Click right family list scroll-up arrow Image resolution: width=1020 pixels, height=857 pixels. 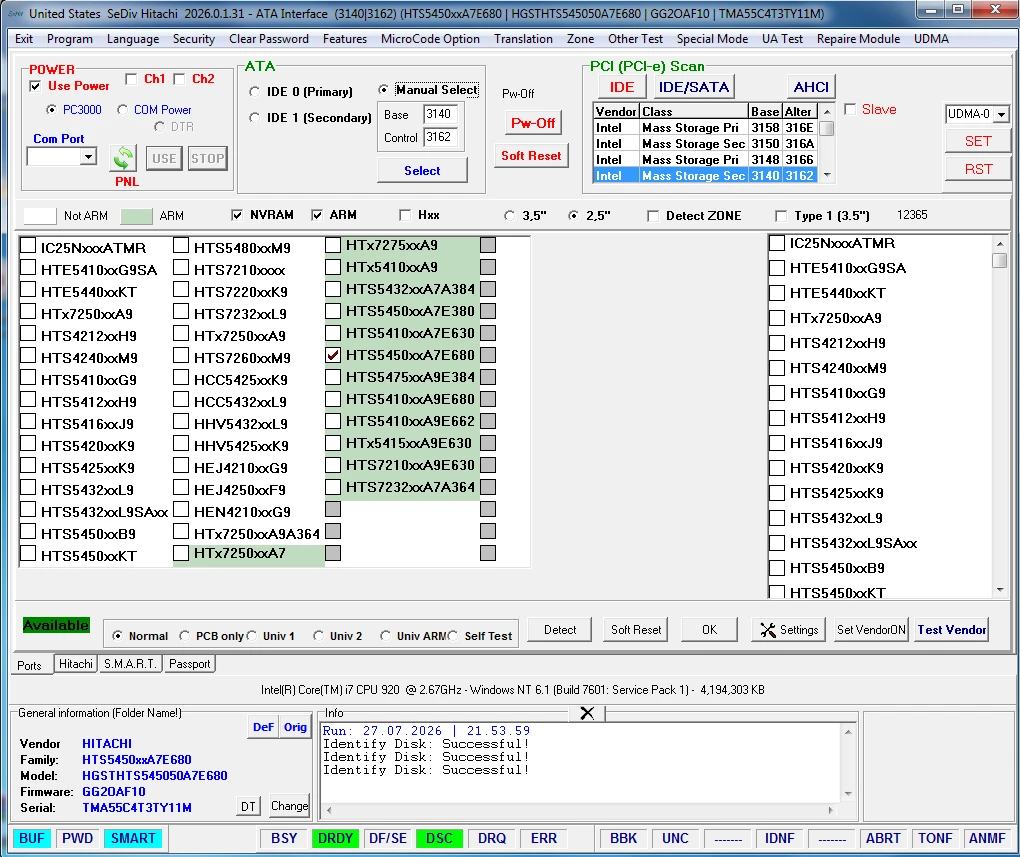point(1000,243)
